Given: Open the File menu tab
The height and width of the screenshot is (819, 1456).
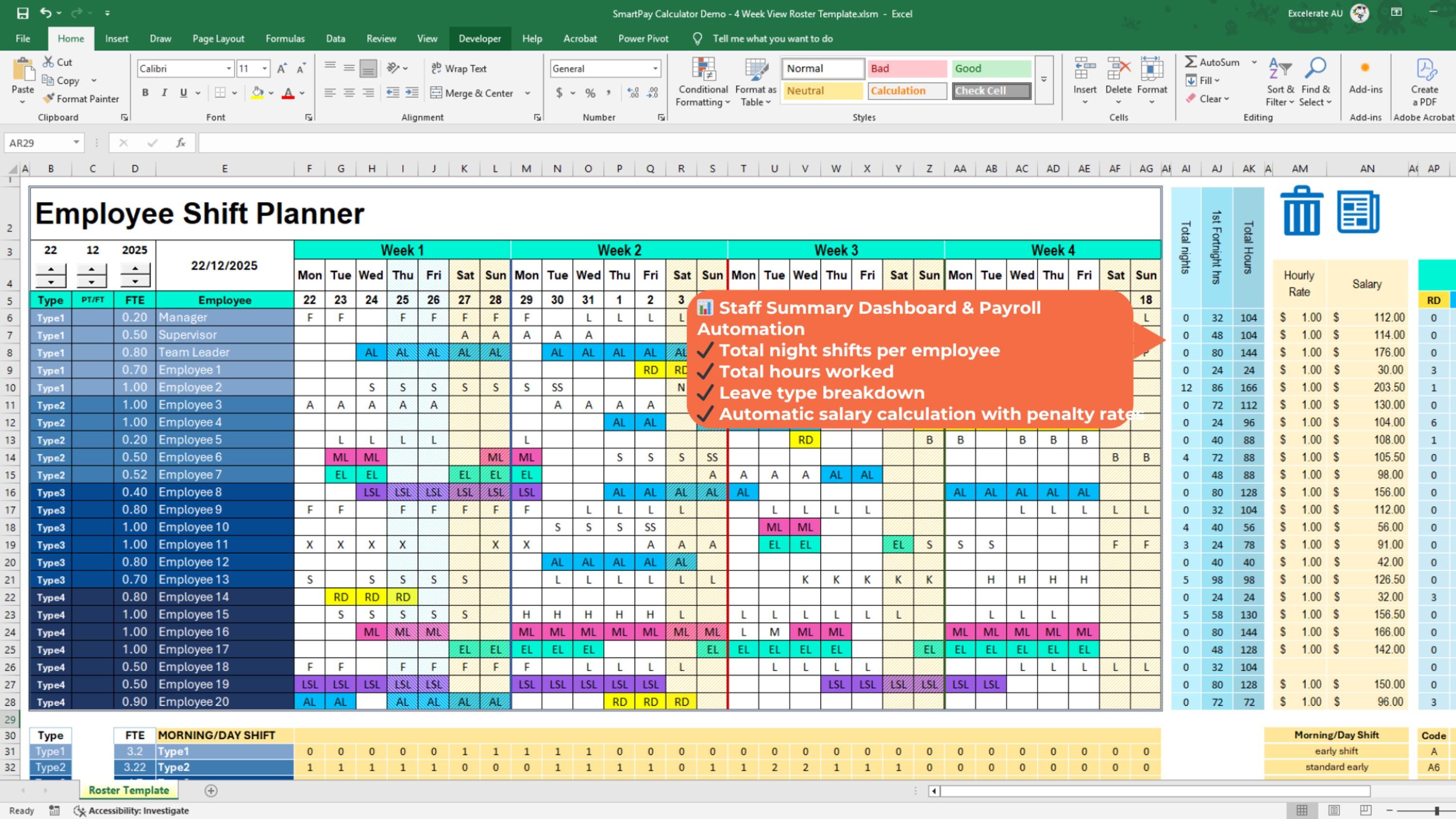Looking at the screenshot, I should tap(23, 38).
